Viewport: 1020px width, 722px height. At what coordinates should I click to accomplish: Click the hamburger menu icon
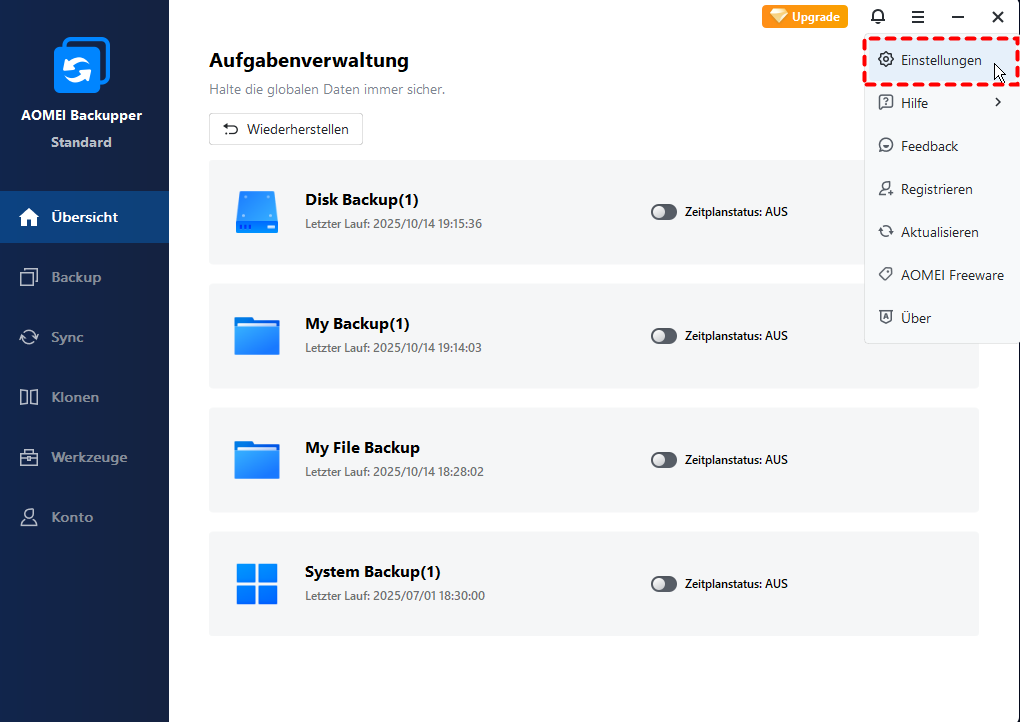(x=917, y=17)
